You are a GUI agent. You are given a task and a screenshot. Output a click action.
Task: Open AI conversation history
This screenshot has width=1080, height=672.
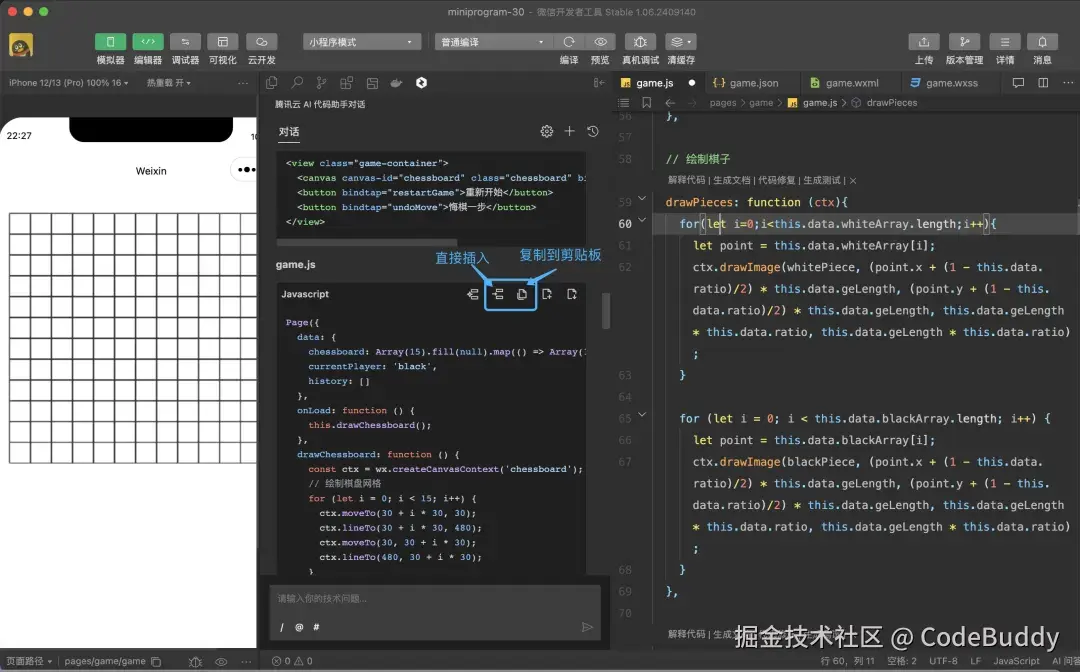(x=592, y=131)
